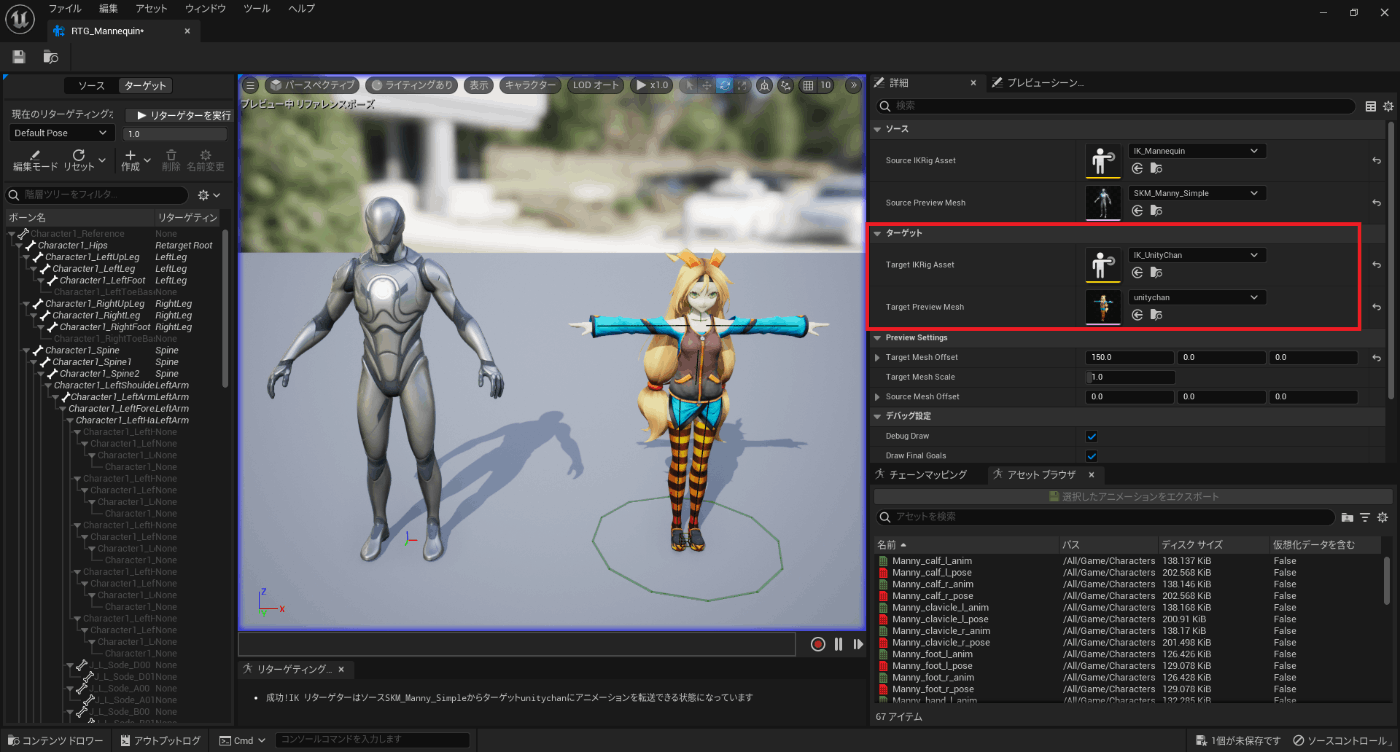Toggle the Draw Final Goals checkbox
Image resolution: width=1400 pixels, height=752 pixels.
1091,456
